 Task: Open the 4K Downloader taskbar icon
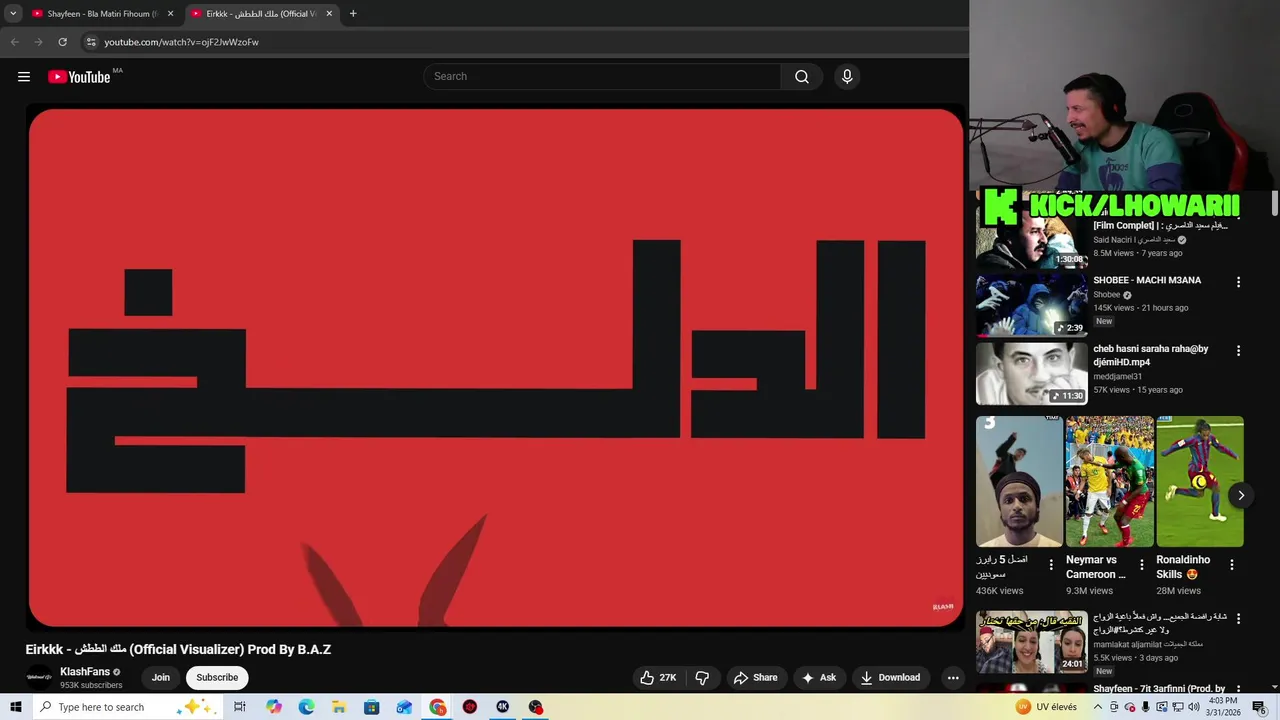[x=502, y=707]
